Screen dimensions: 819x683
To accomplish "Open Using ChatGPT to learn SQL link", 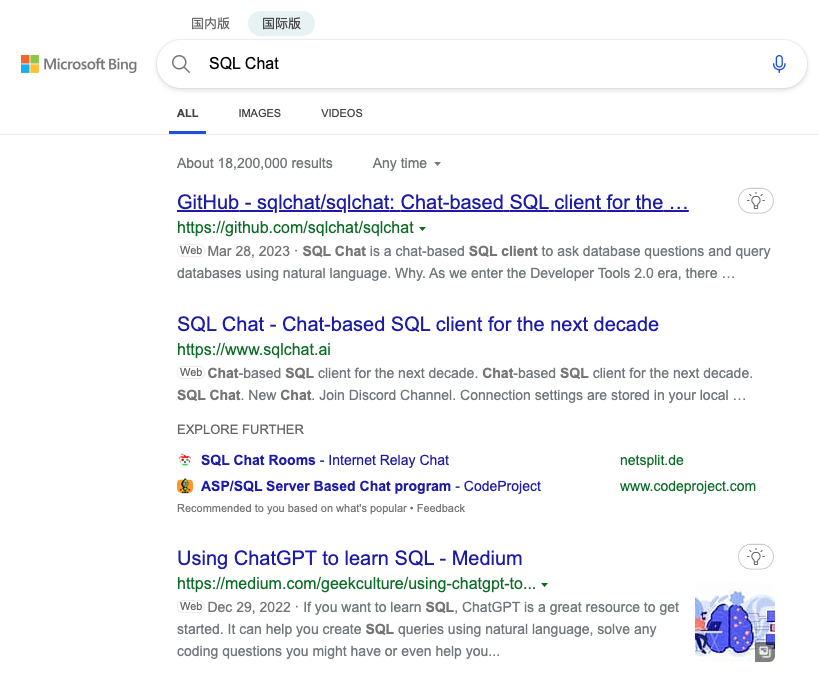I will [349, 558].
